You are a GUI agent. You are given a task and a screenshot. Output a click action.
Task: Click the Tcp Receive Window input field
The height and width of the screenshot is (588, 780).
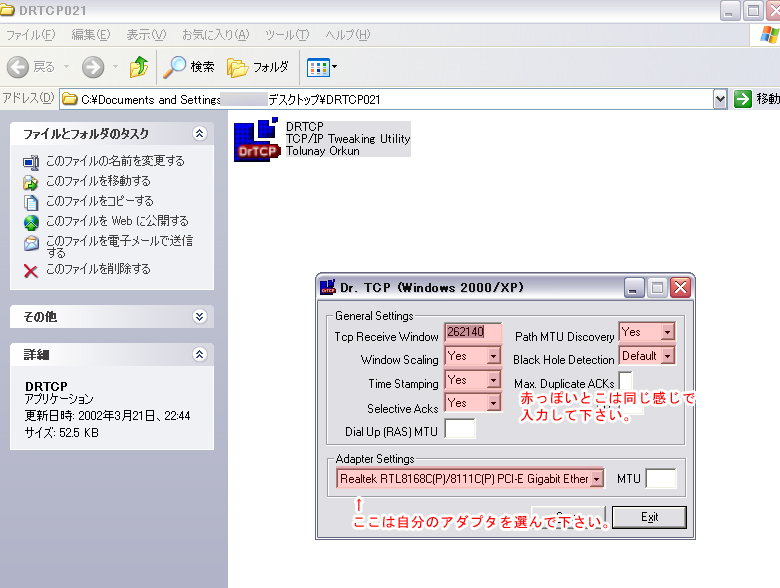[473, 332]
